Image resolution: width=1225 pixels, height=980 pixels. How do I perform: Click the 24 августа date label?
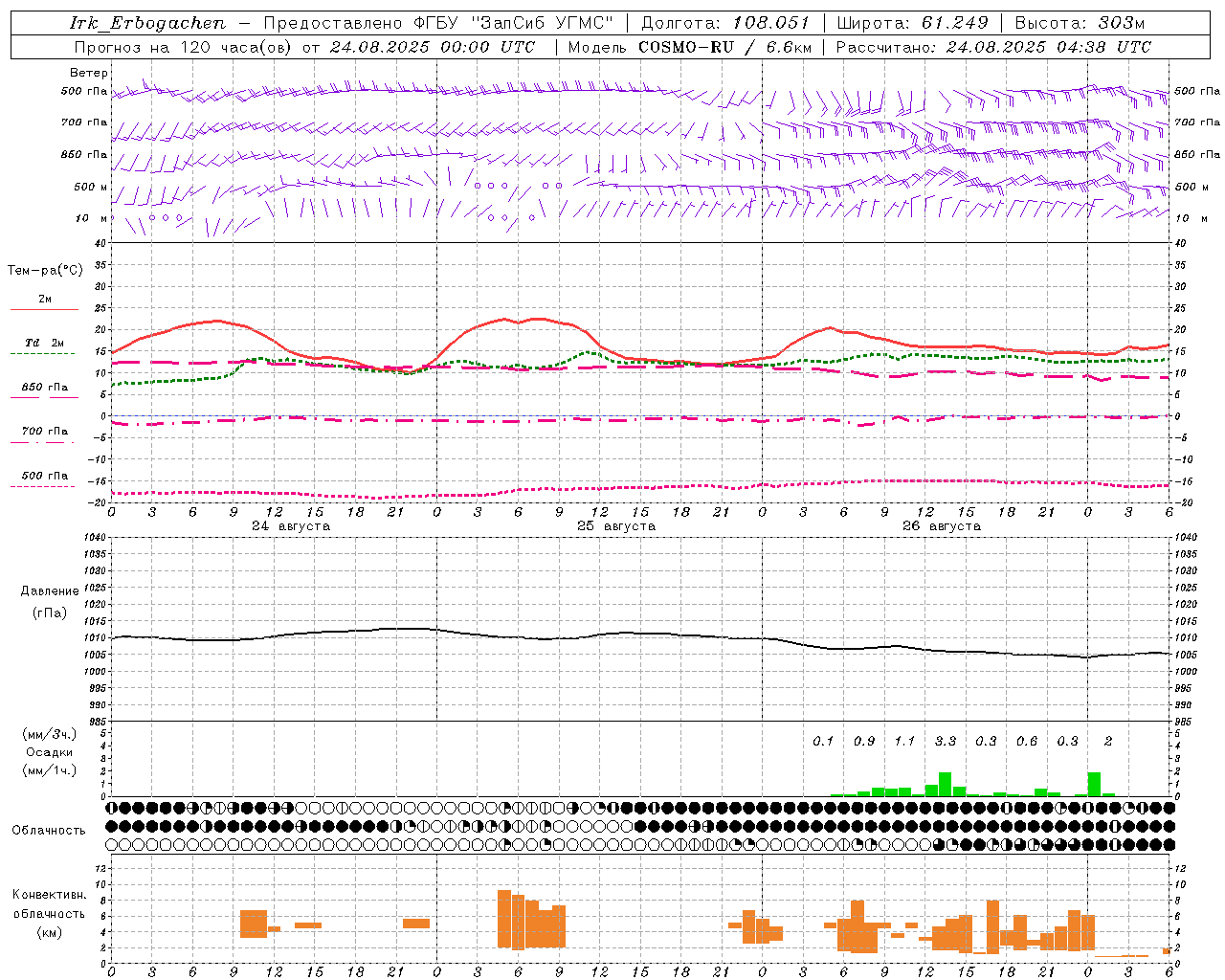coord(291,526)
